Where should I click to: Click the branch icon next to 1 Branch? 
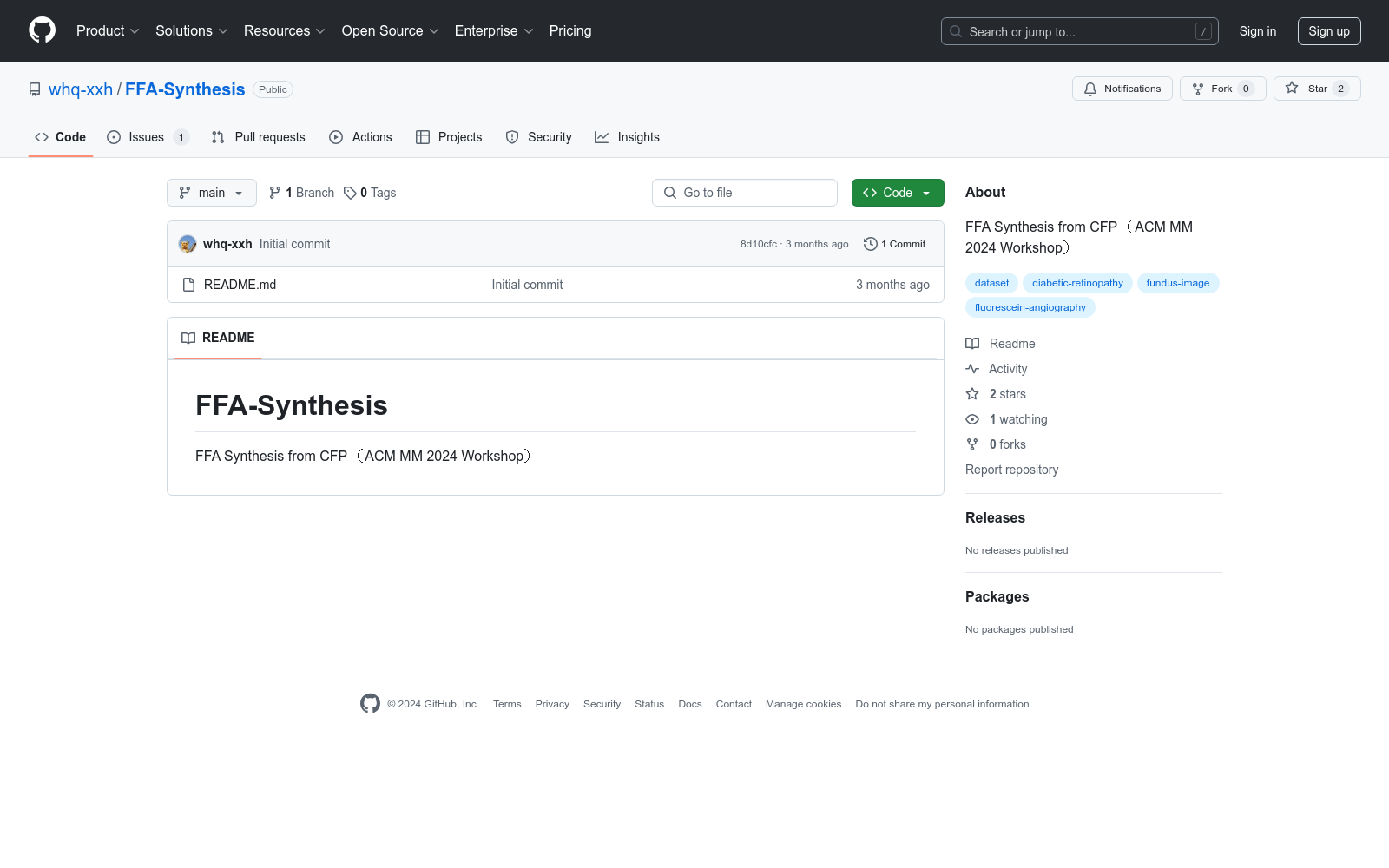pyautogui.click(x=275, y=193)
